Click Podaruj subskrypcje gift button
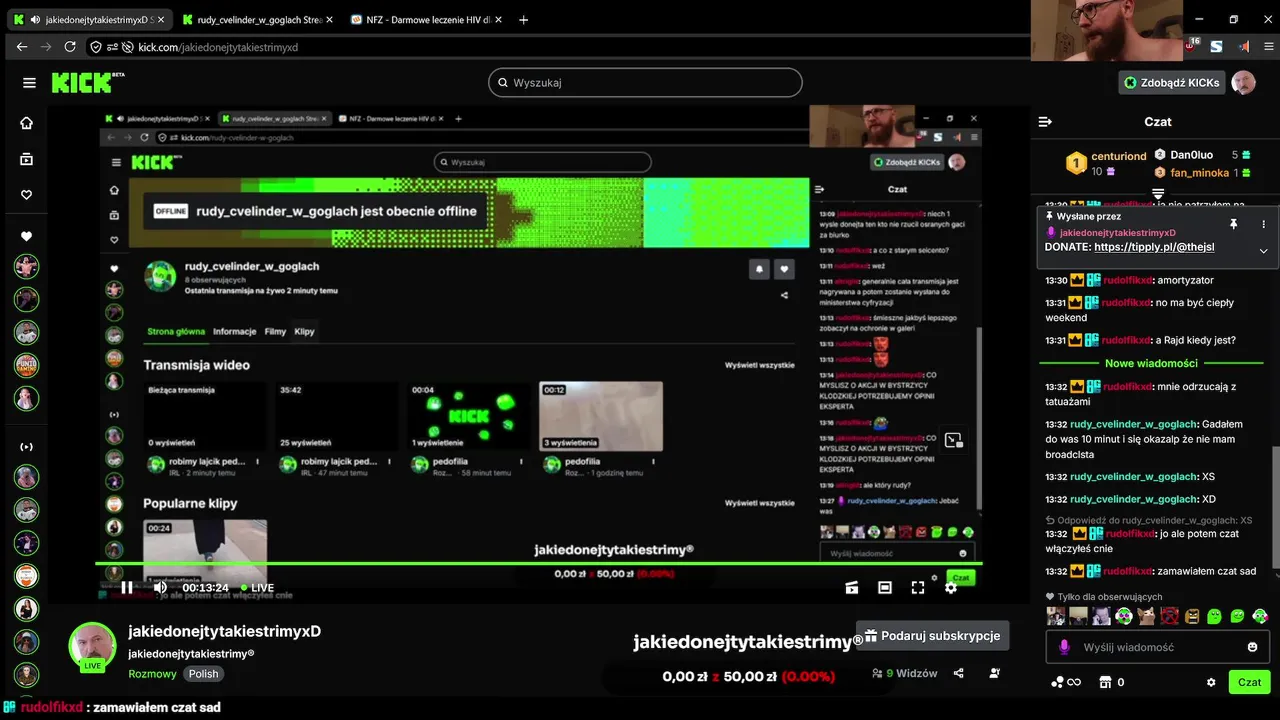The image size is (1280, 720). 932,636
